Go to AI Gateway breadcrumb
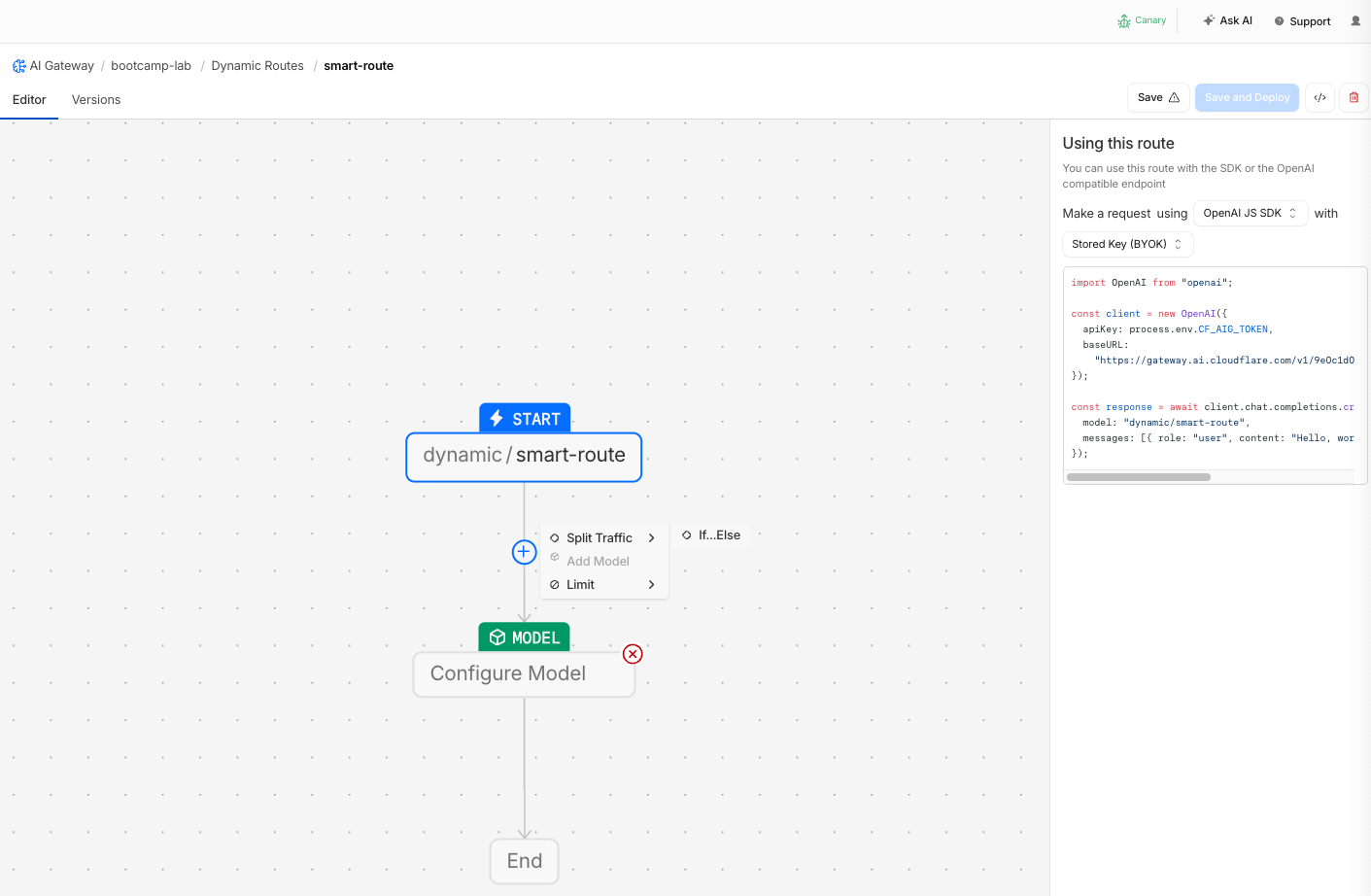This screenshot has height=896, width=1371. (61, 66)
